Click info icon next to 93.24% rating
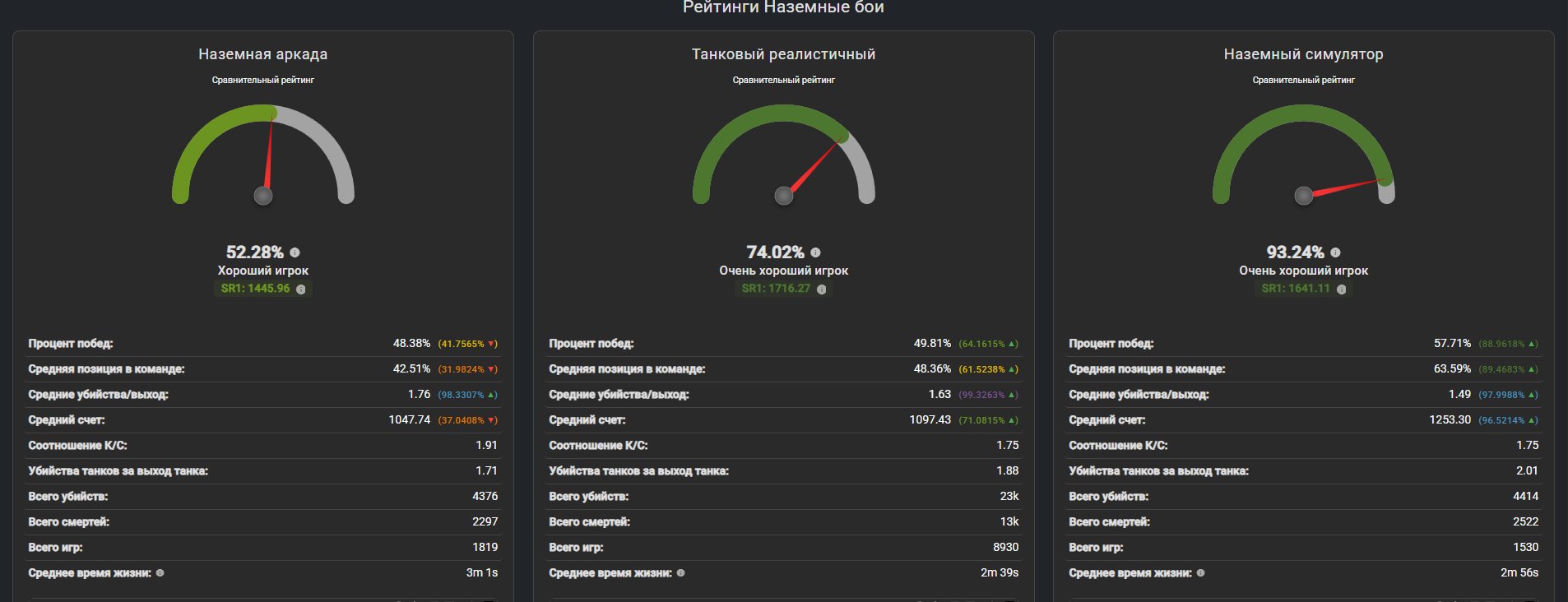The height and width of the screenshot is (602, 1568). 1335,252
